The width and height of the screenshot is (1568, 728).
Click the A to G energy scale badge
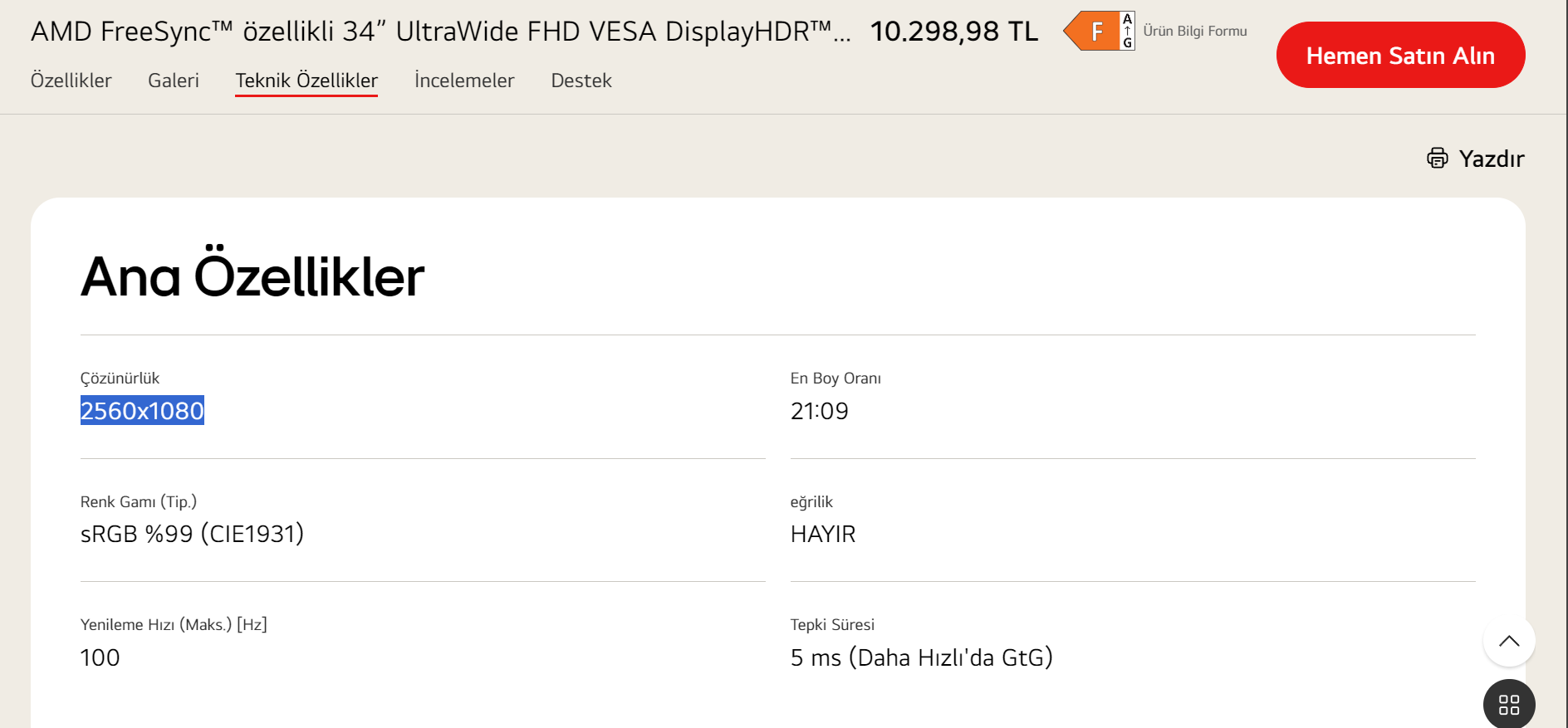click(1127, 32)
